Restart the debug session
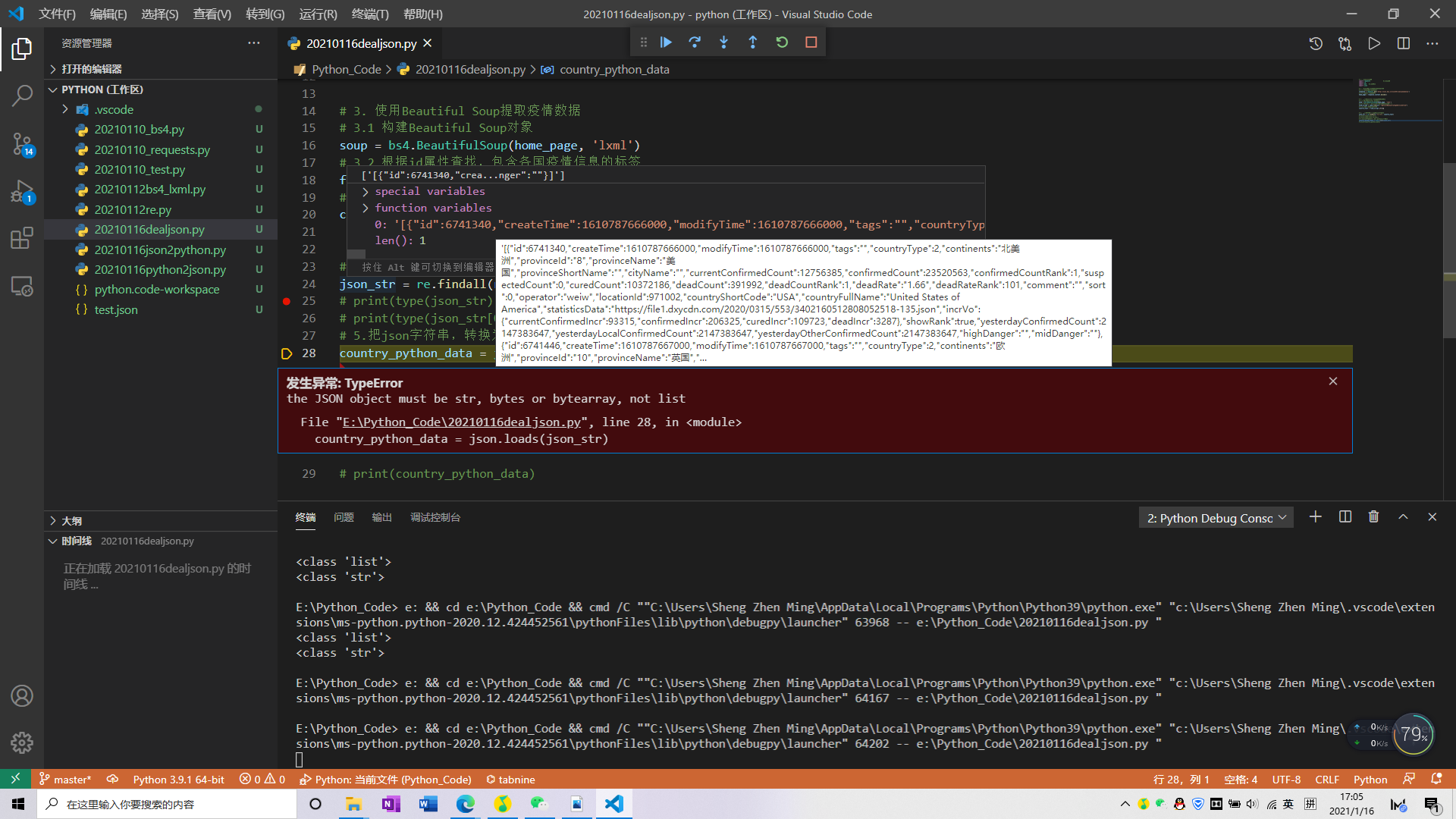This screenshot has height=819, width=1456. point(782,42)
